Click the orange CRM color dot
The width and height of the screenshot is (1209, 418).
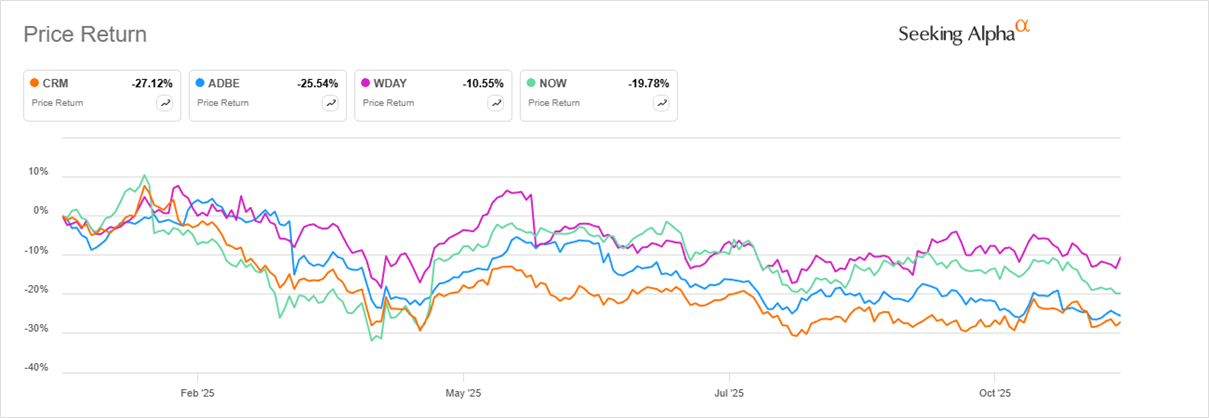(36, 84)
